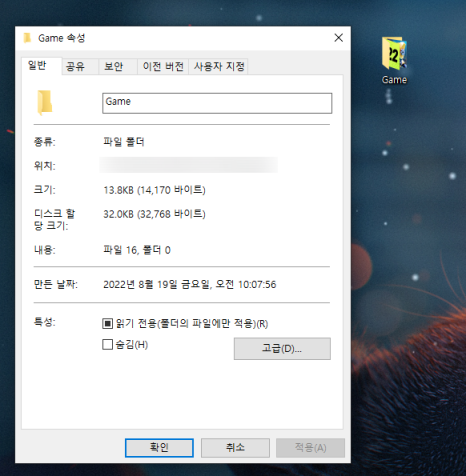Select the 일반 tab
The image size is (466, 476).
(37, 66)
